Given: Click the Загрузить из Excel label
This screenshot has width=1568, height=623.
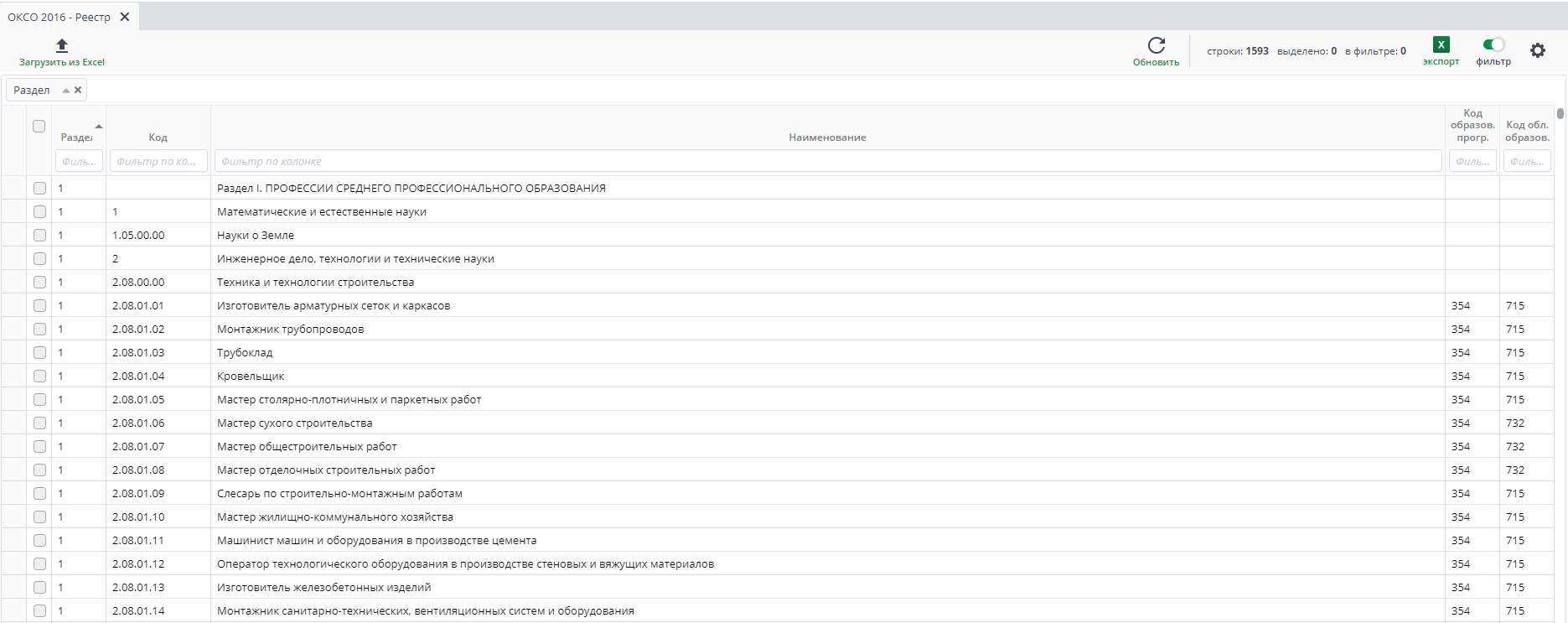Looking at the screenshot, I should coord(62,62).
